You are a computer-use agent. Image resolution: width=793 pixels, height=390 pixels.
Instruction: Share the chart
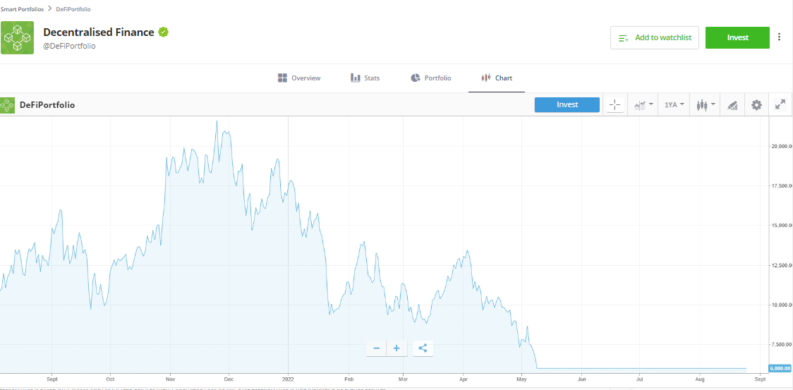(x=423, y=348)
